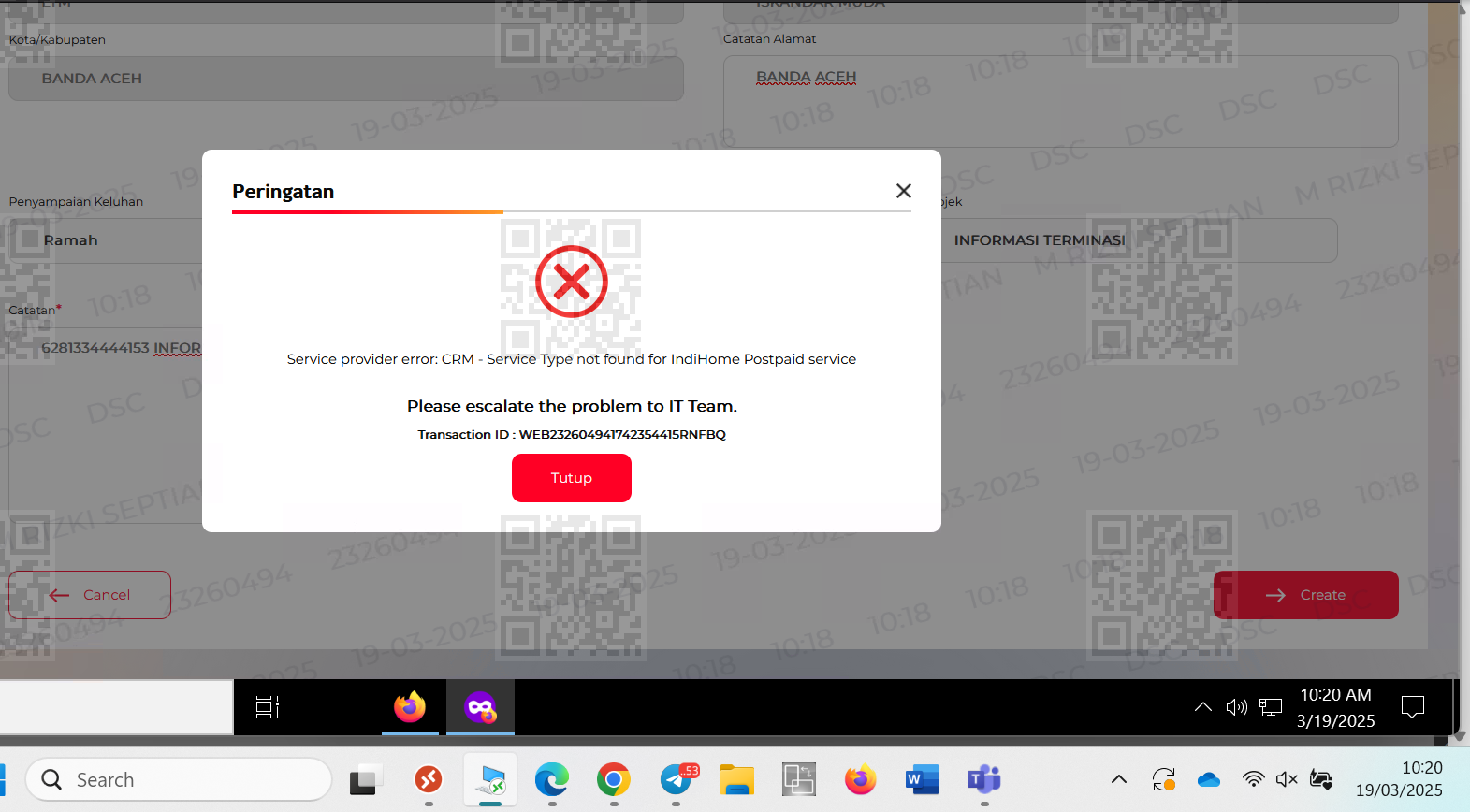Open Remote Desktop Connection in the taskbar
The height and width of the screenshot is (812, 1470).
point(490,779)
